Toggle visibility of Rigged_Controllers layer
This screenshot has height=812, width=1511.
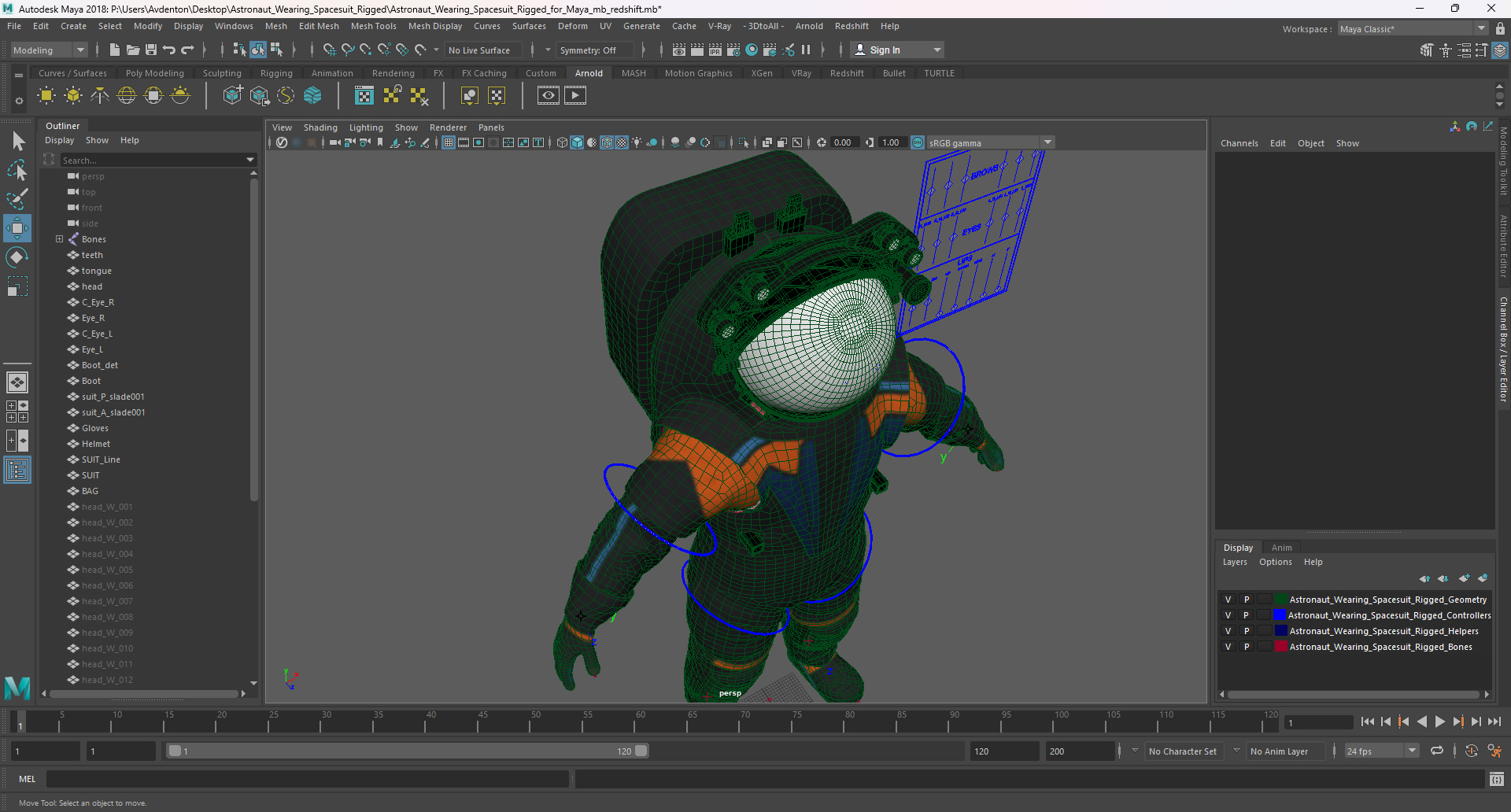coord(1228,615)
